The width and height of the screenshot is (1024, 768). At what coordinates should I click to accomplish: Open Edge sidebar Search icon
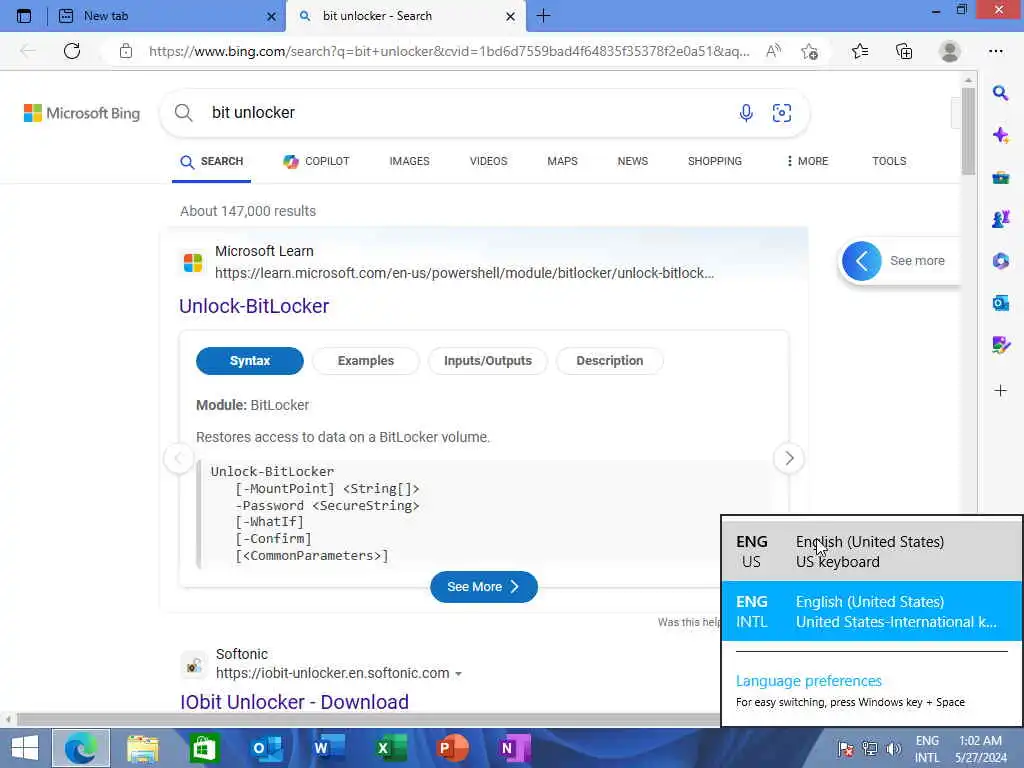pos(1000,93)
